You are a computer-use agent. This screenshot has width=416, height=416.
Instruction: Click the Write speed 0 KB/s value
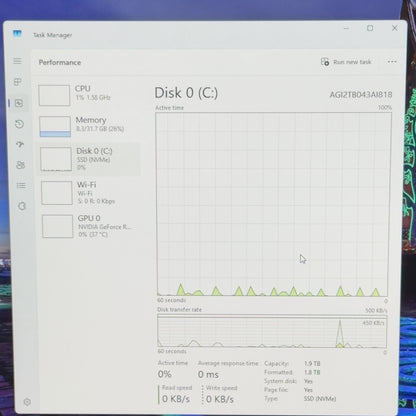[220, 399]
